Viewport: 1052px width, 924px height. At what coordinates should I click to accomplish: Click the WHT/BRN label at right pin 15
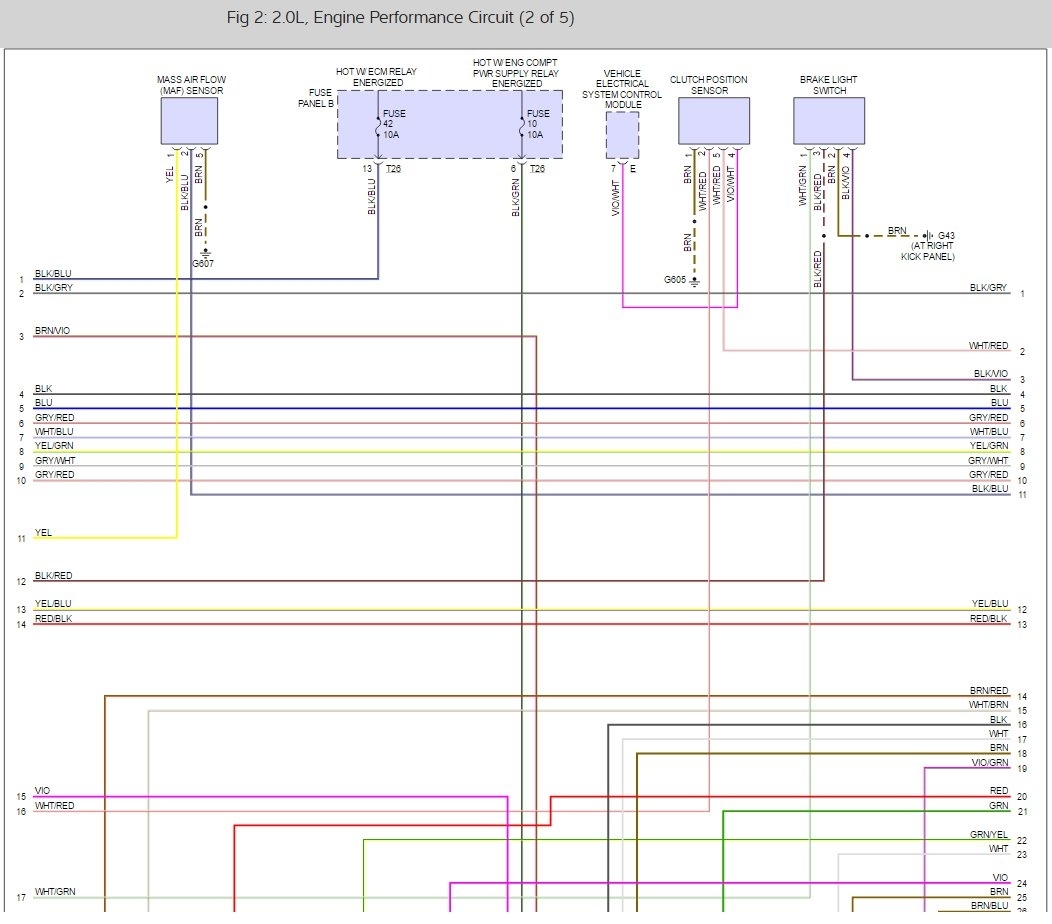click(x=988, y=705)
